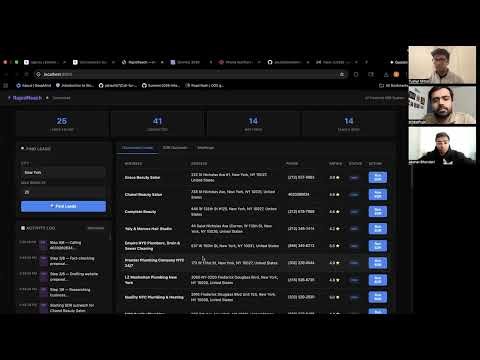
Task: Select the Grace Beauty Salon business name
Action: 142,178
